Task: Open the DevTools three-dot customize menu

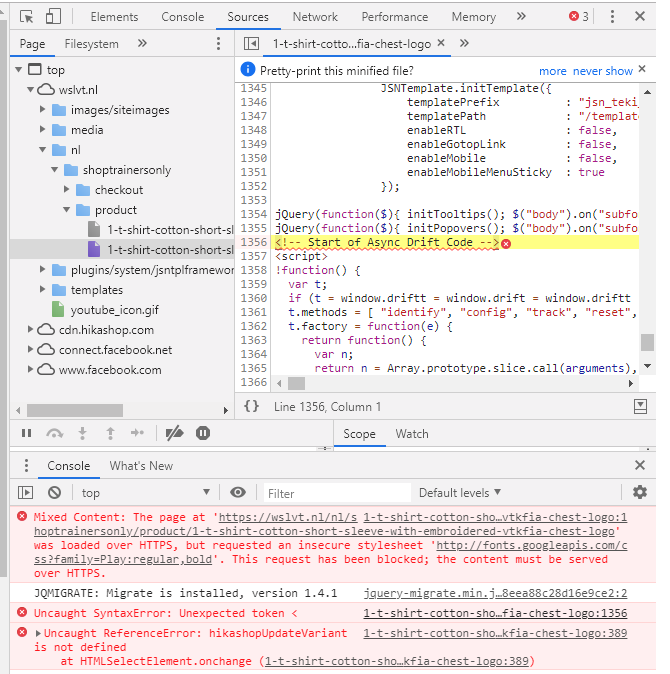Action: (x=612, y=17)
